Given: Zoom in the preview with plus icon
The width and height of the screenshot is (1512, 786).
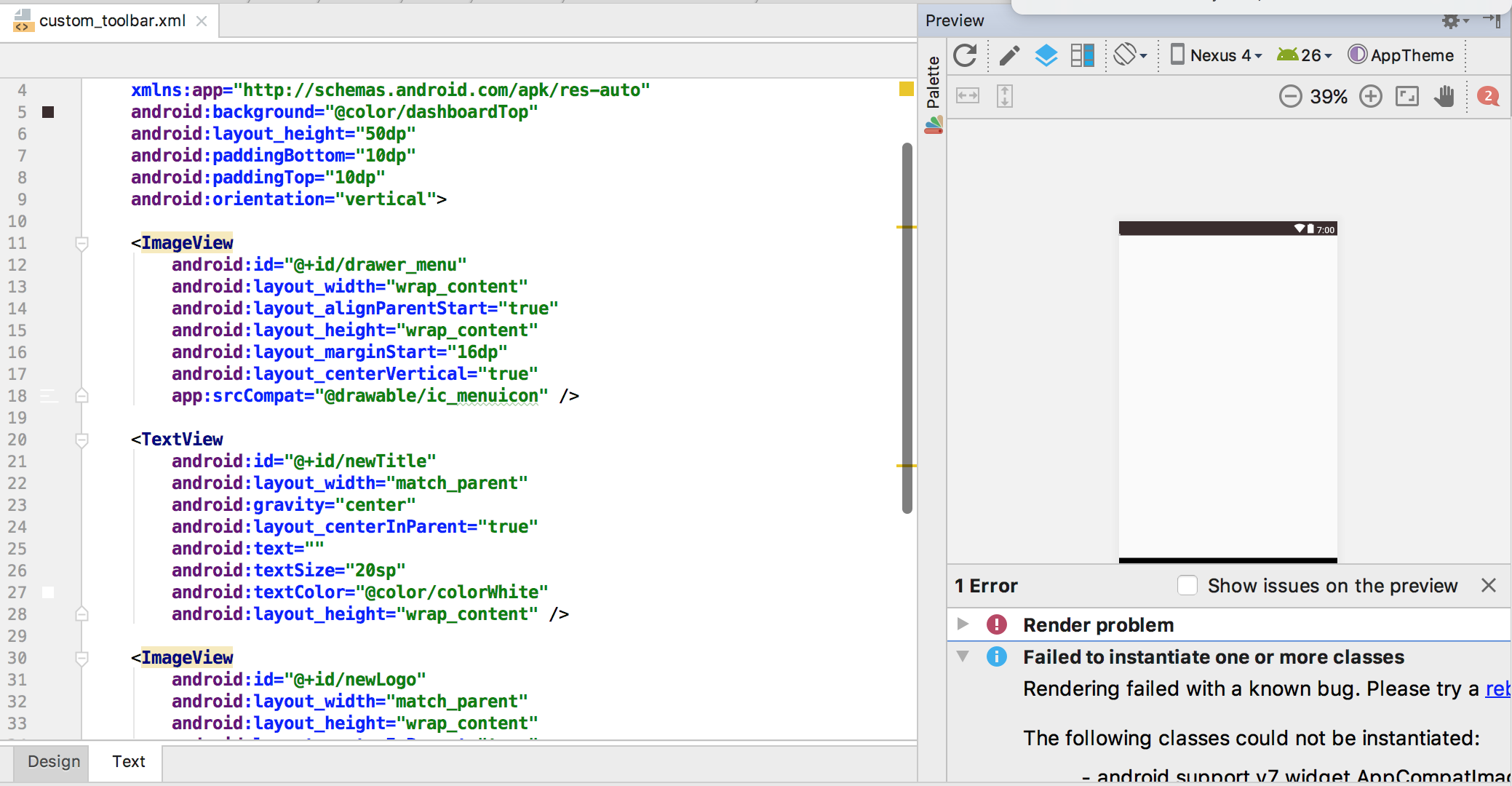Looking at the screenshot, I should [x=1371, y=97].
